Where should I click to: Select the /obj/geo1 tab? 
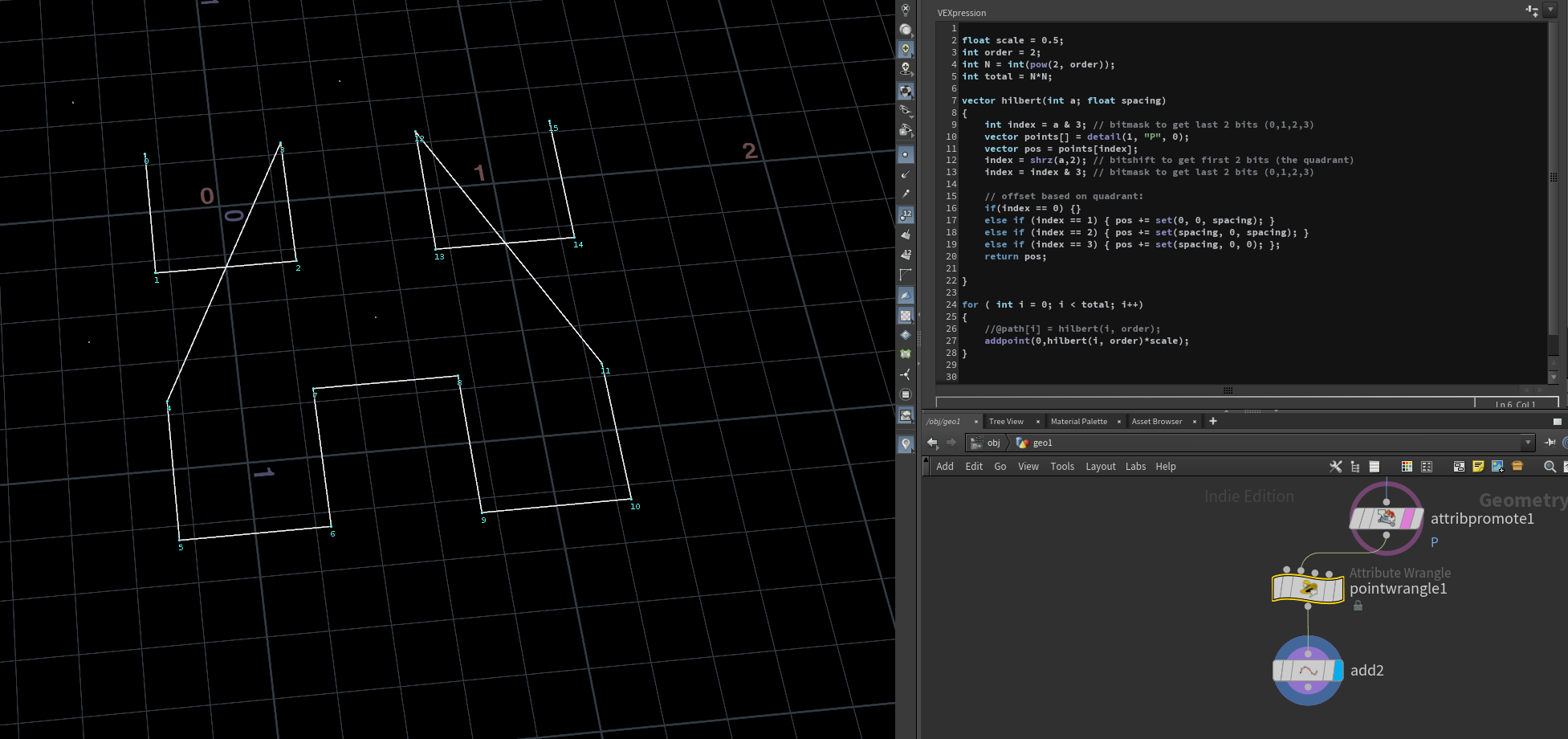pos(943,422)
